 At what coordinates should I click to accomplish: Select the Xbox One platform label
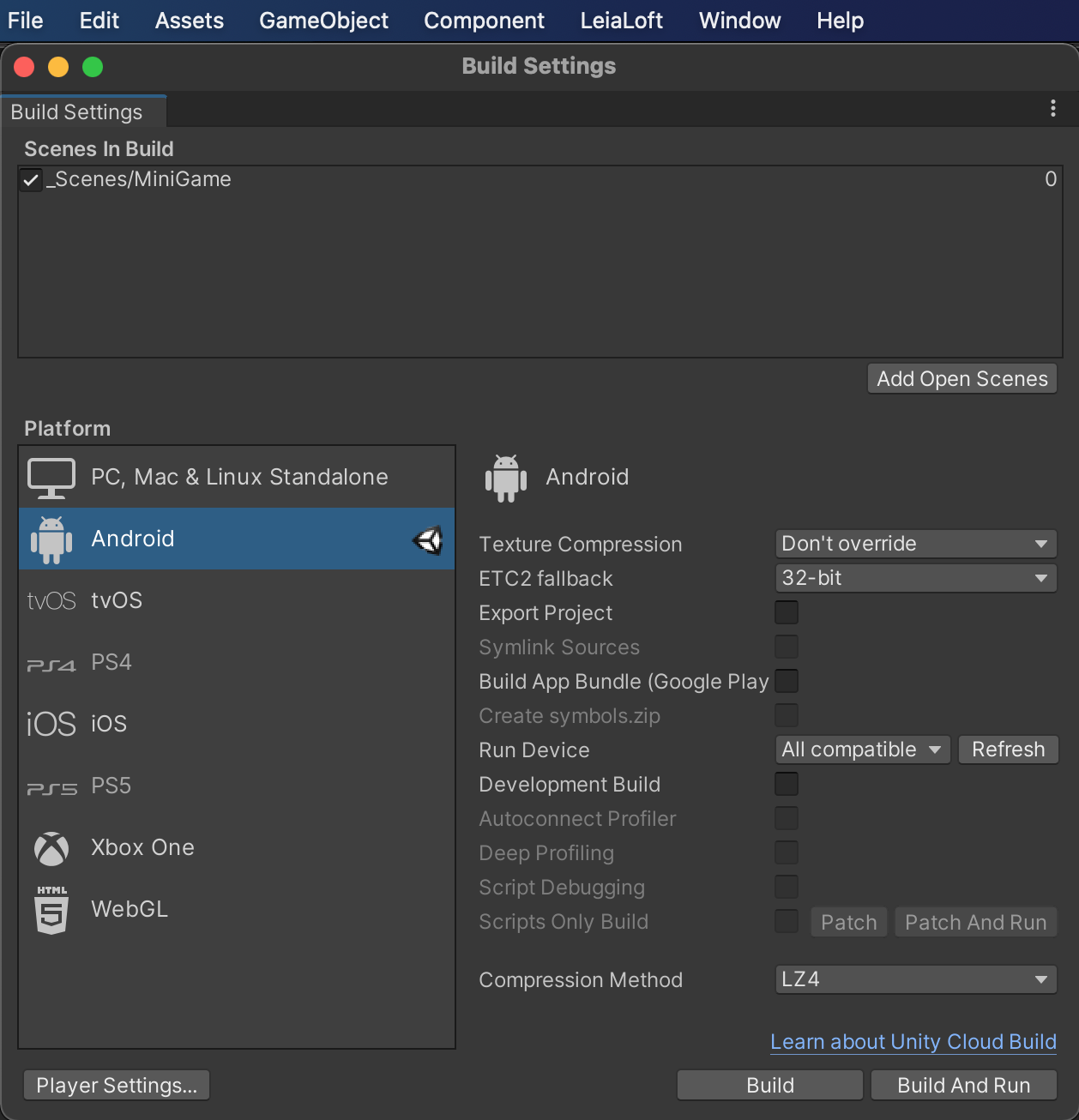[x=143, y=847]
